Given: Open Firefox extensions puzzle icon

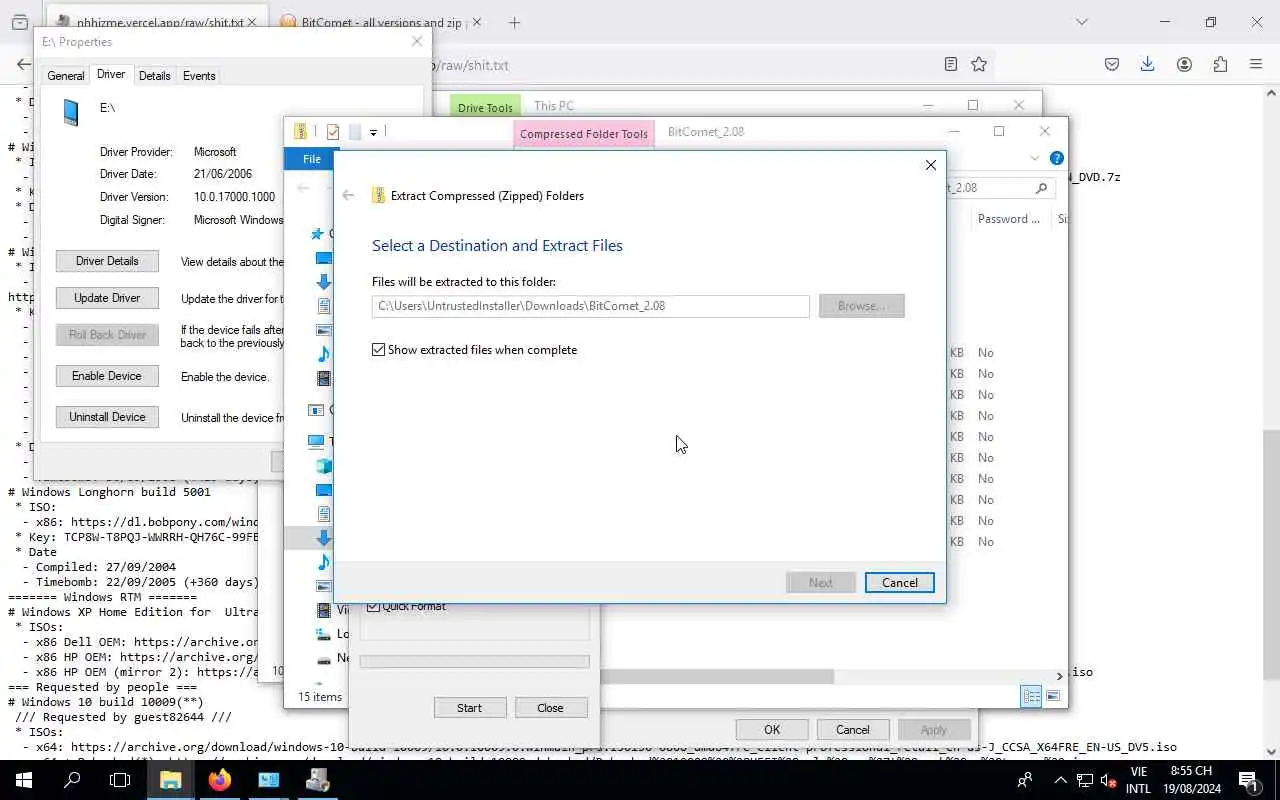Looking at the screenshot, I should click(1220, 64).
